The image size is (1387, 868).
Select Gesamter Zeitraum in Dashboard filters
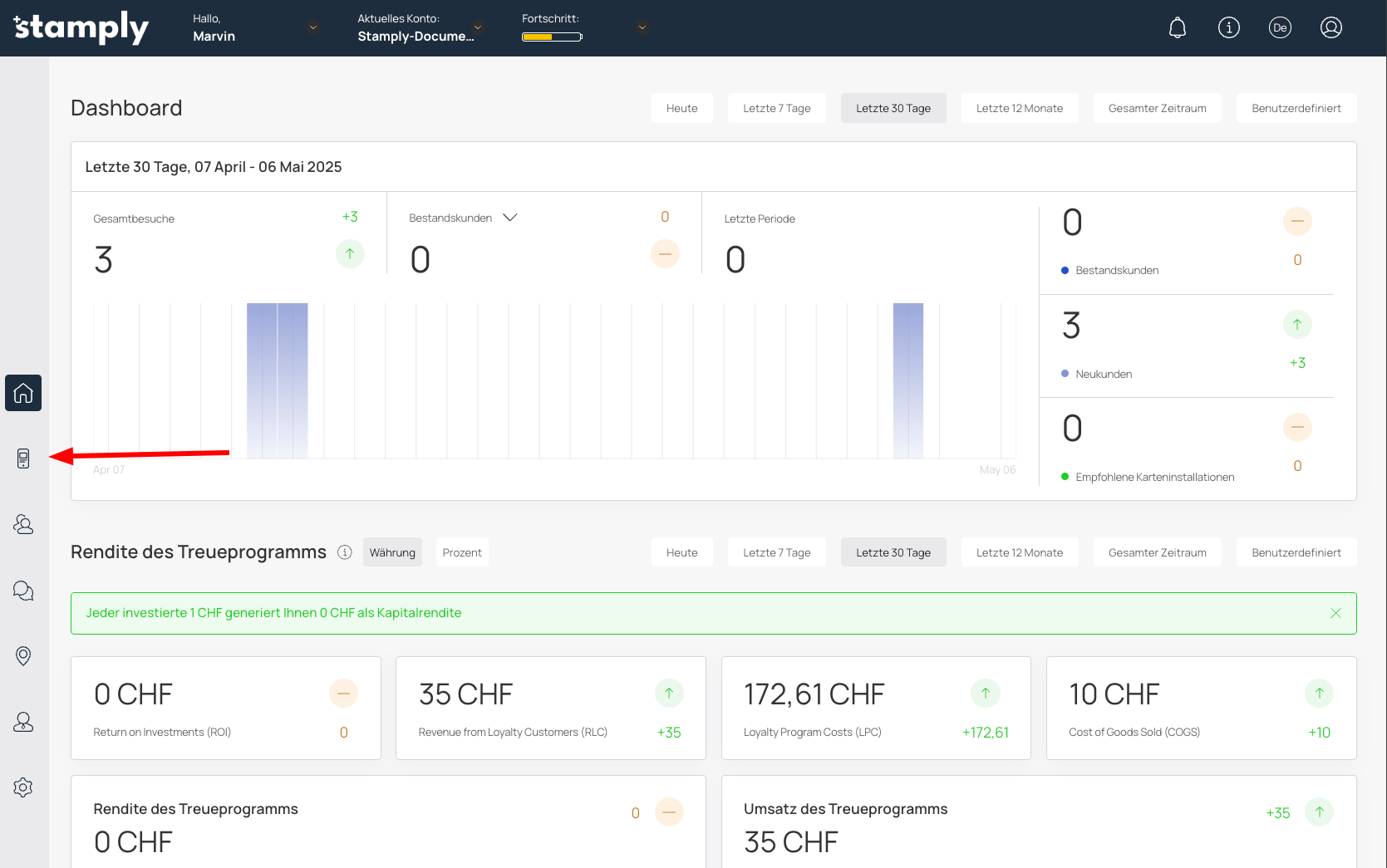1157,108
